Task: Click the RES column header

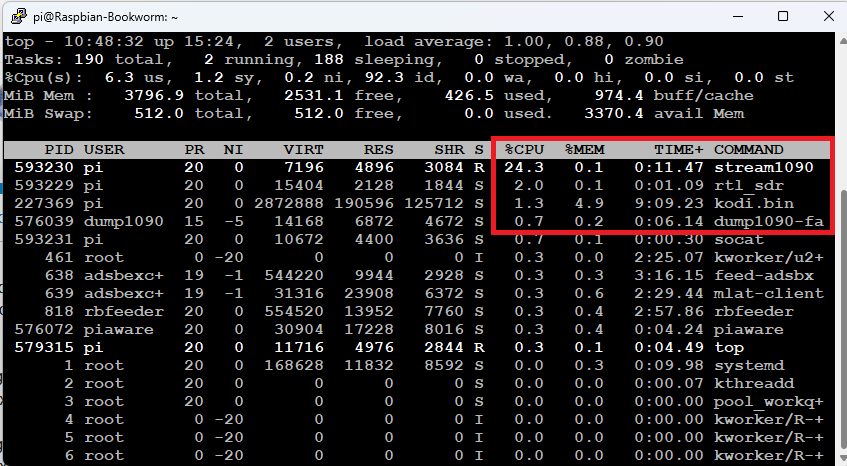Action: (x=379, y=150)
